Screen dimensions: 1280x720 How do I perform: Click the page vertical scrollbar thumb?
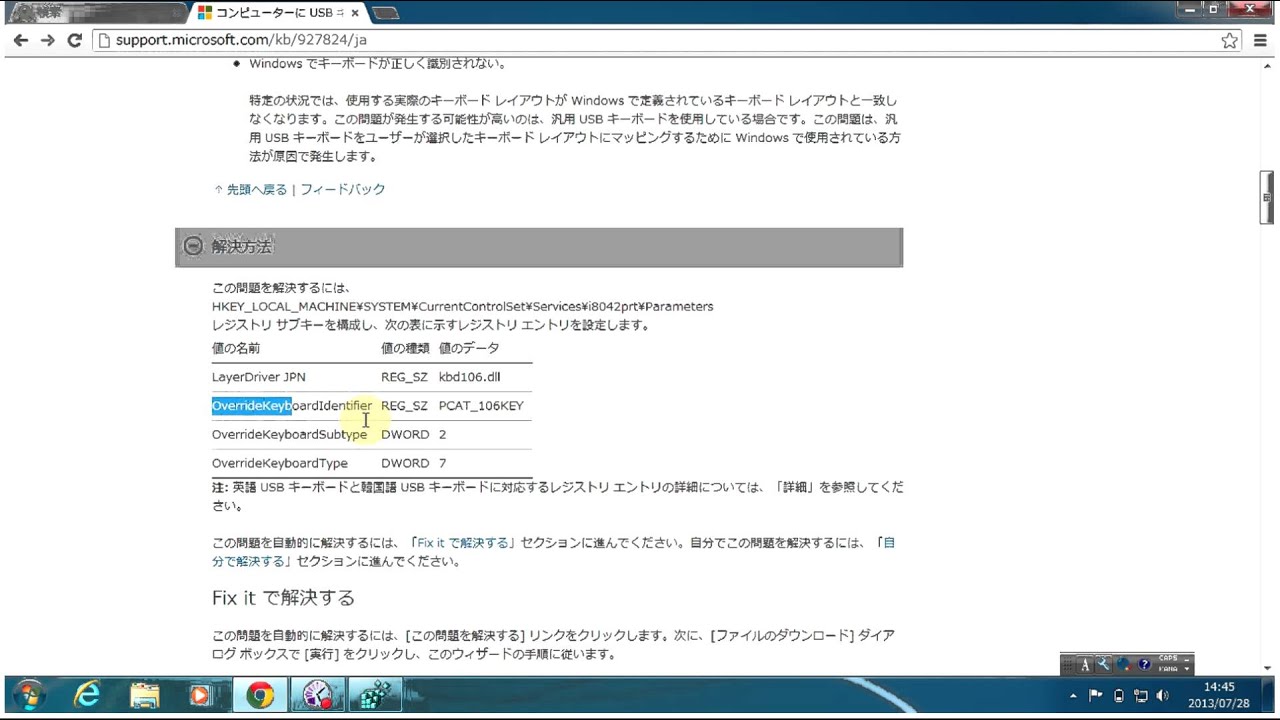(x=1266, y=197)
